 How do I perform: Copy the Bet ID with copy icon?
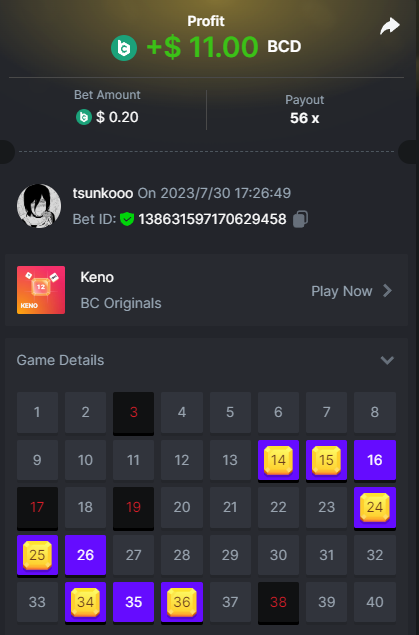click(300, 219)
